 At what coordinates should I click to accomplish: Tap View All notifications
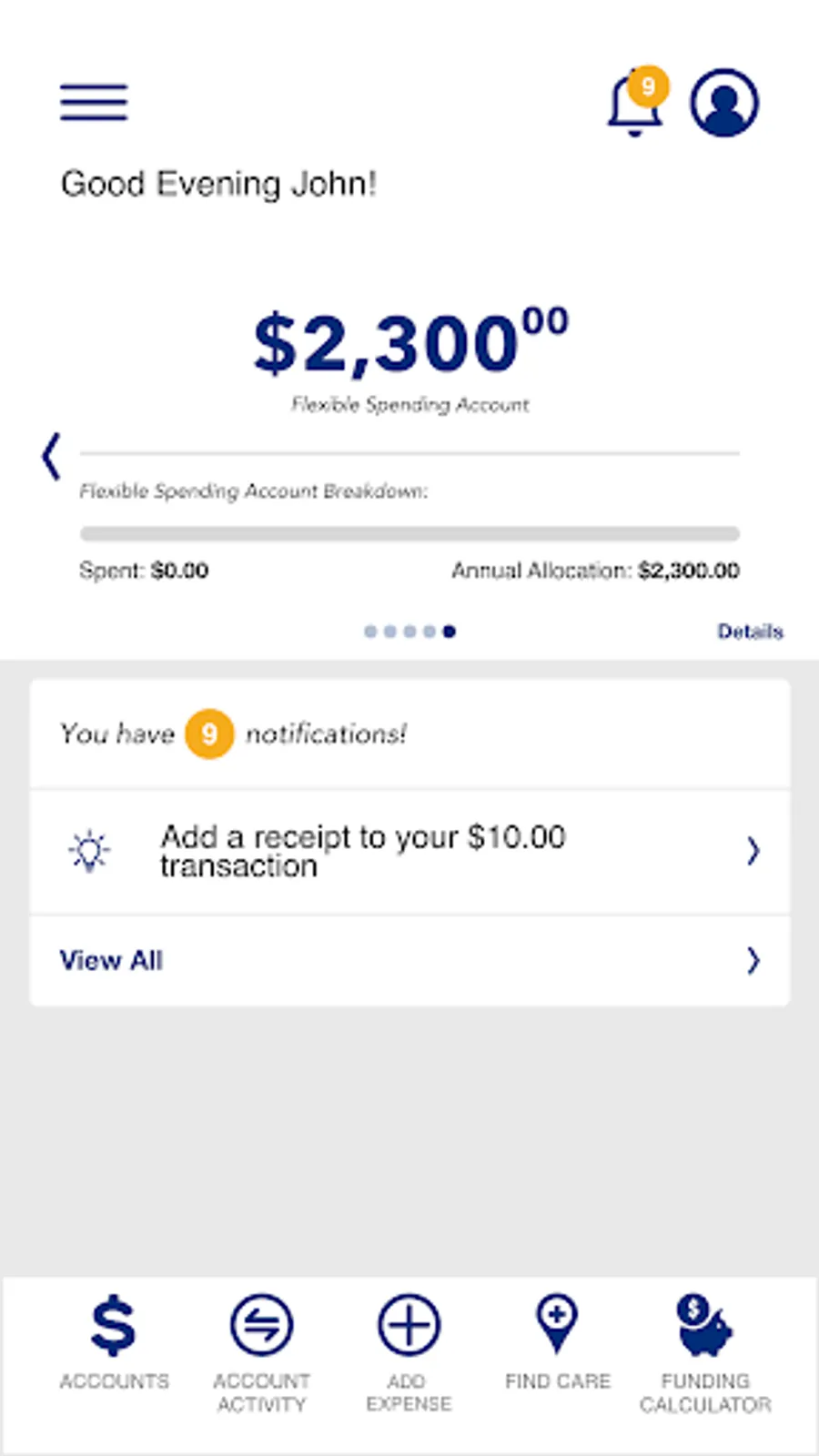tap(111, 960)
